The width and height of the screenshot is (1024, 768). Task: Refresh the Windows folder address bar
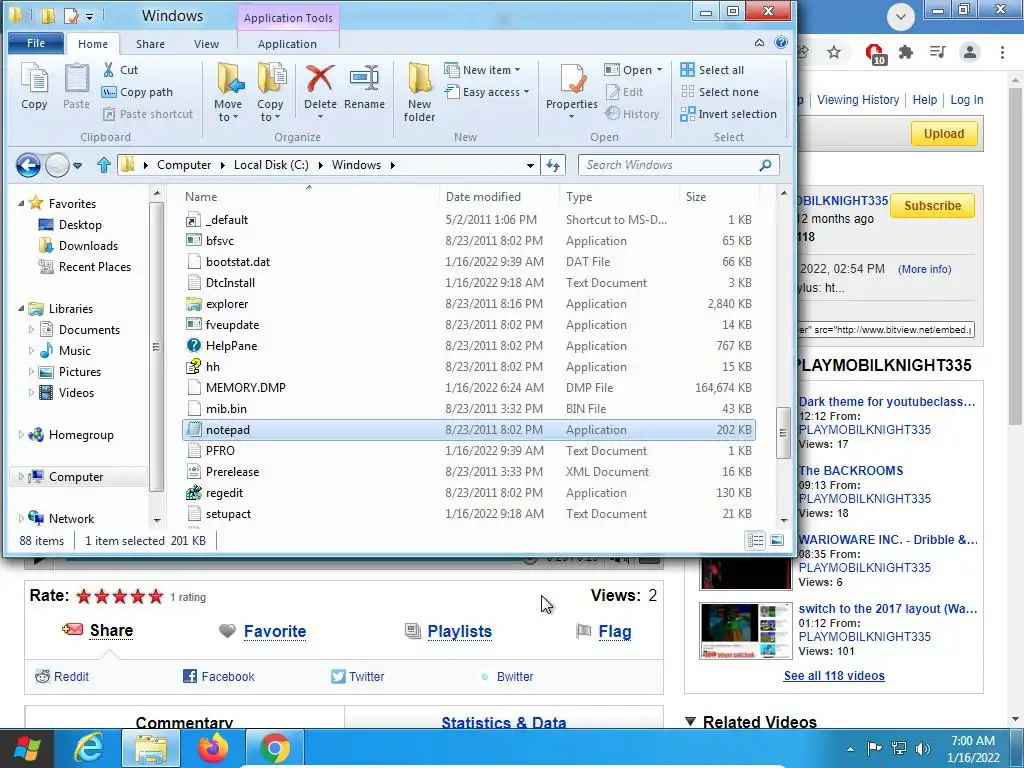(x=553, y=165)
